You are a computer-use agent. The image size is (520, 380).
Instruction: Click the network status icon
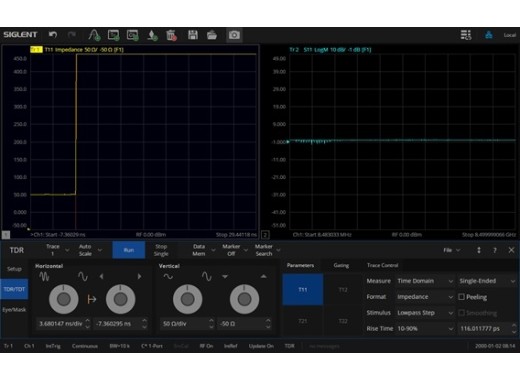[489, 35]
